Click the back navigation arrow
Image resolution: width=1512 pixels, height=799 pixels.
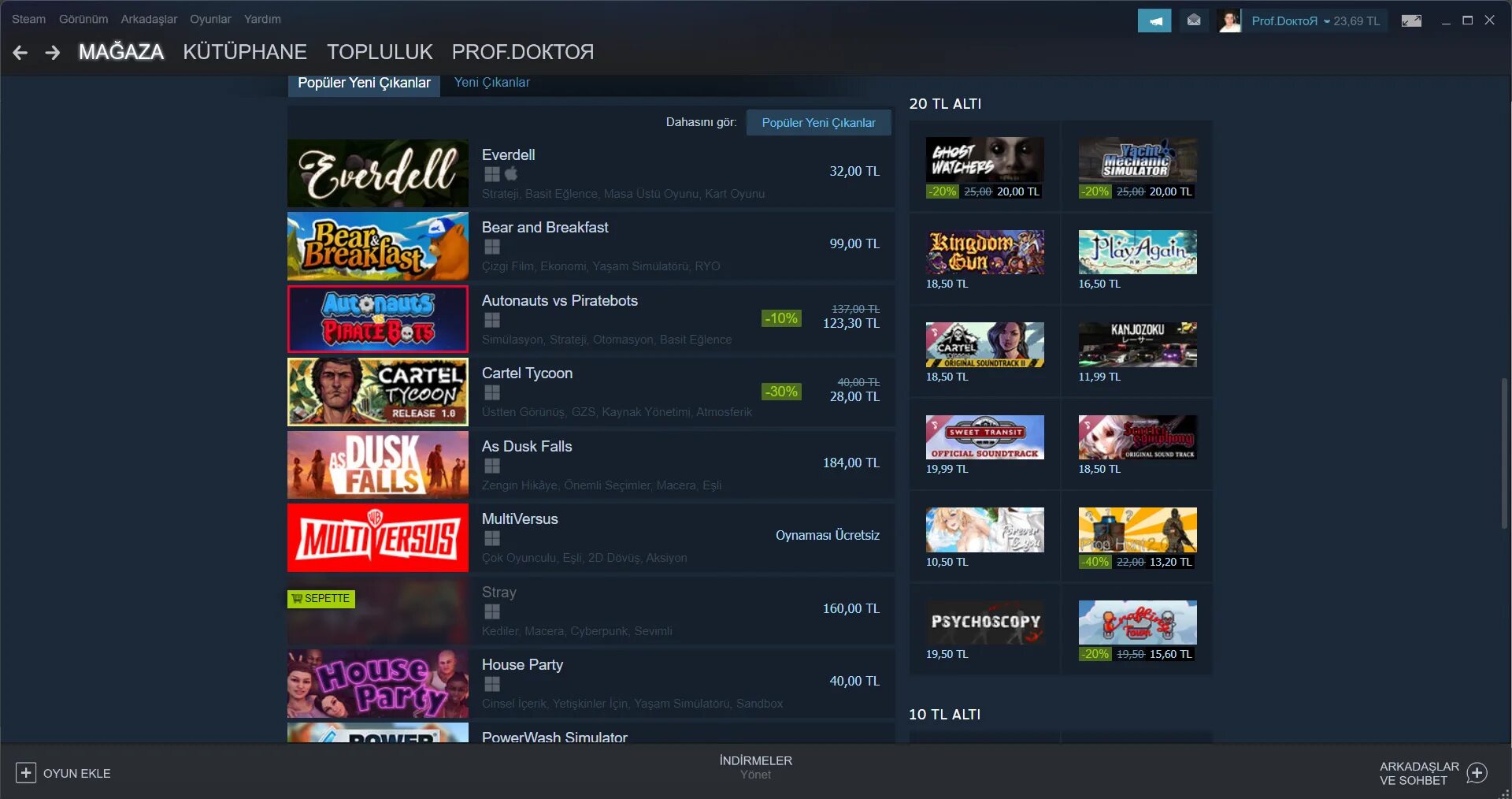tap(20, 53)
